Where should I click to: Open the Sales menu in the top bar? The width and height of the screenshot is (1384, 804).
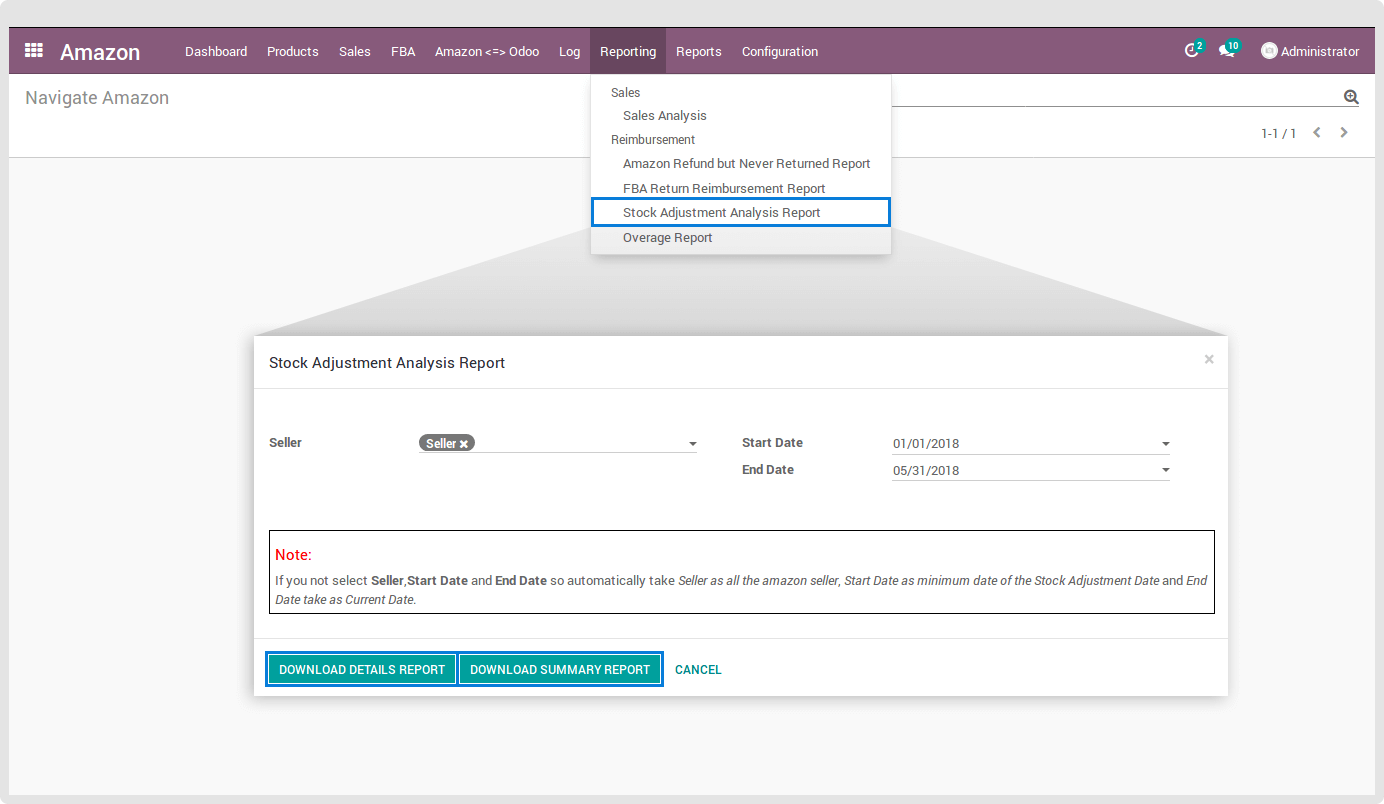pyautogui.click(x=355, y=51)
